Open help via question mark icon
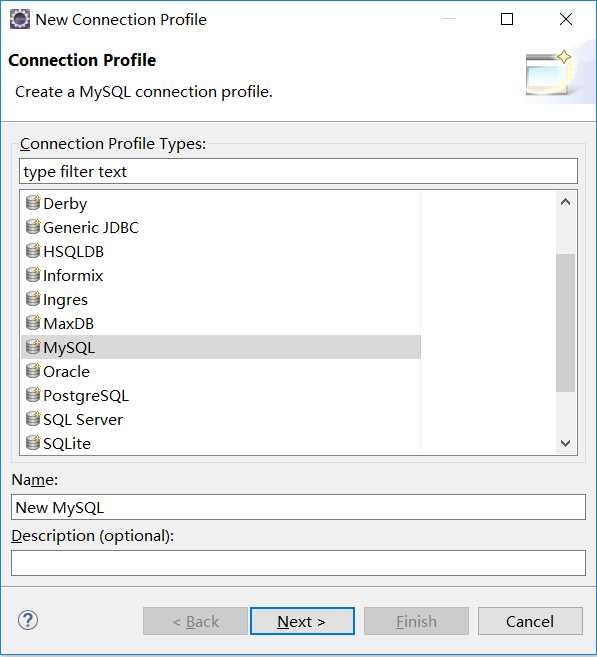 28,620
